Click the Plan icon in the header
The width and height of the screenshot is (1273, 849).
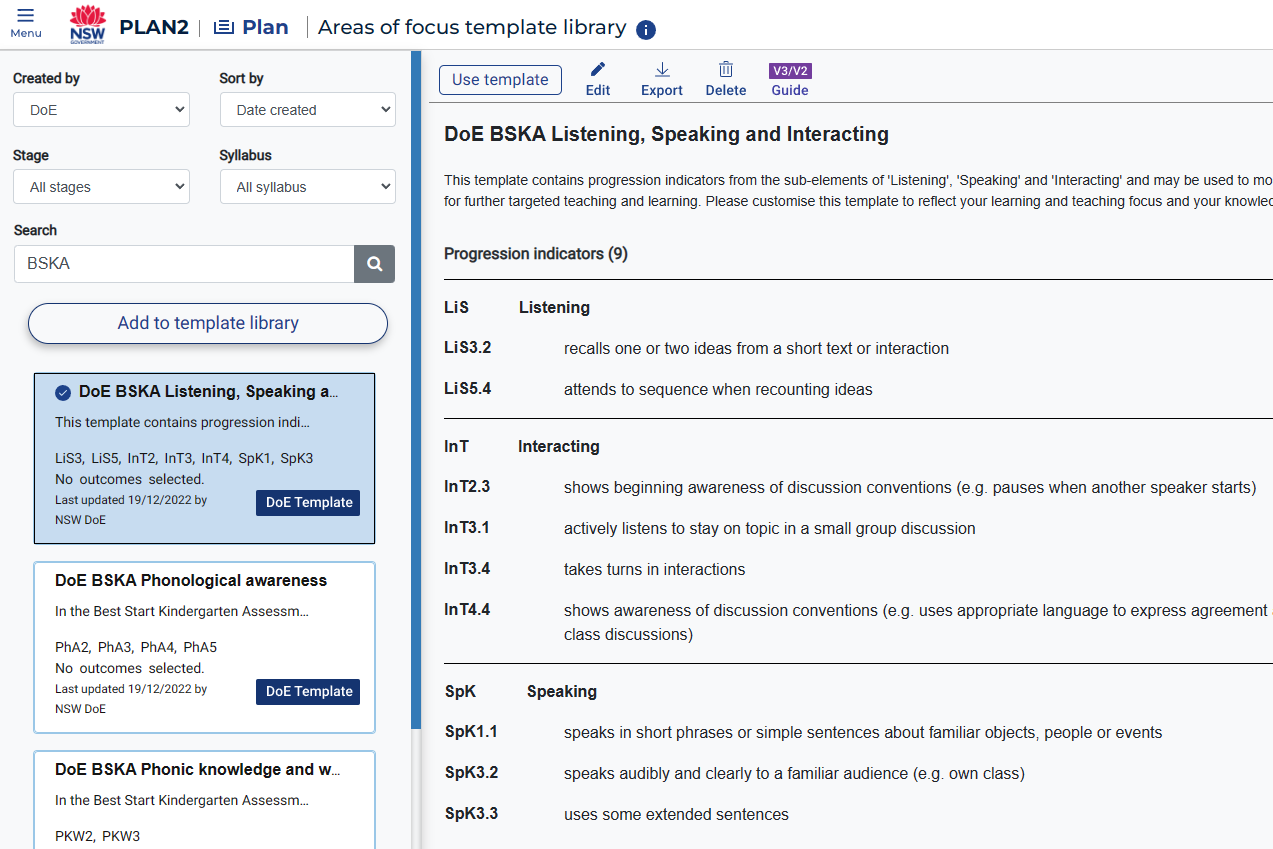click(224, 27)
